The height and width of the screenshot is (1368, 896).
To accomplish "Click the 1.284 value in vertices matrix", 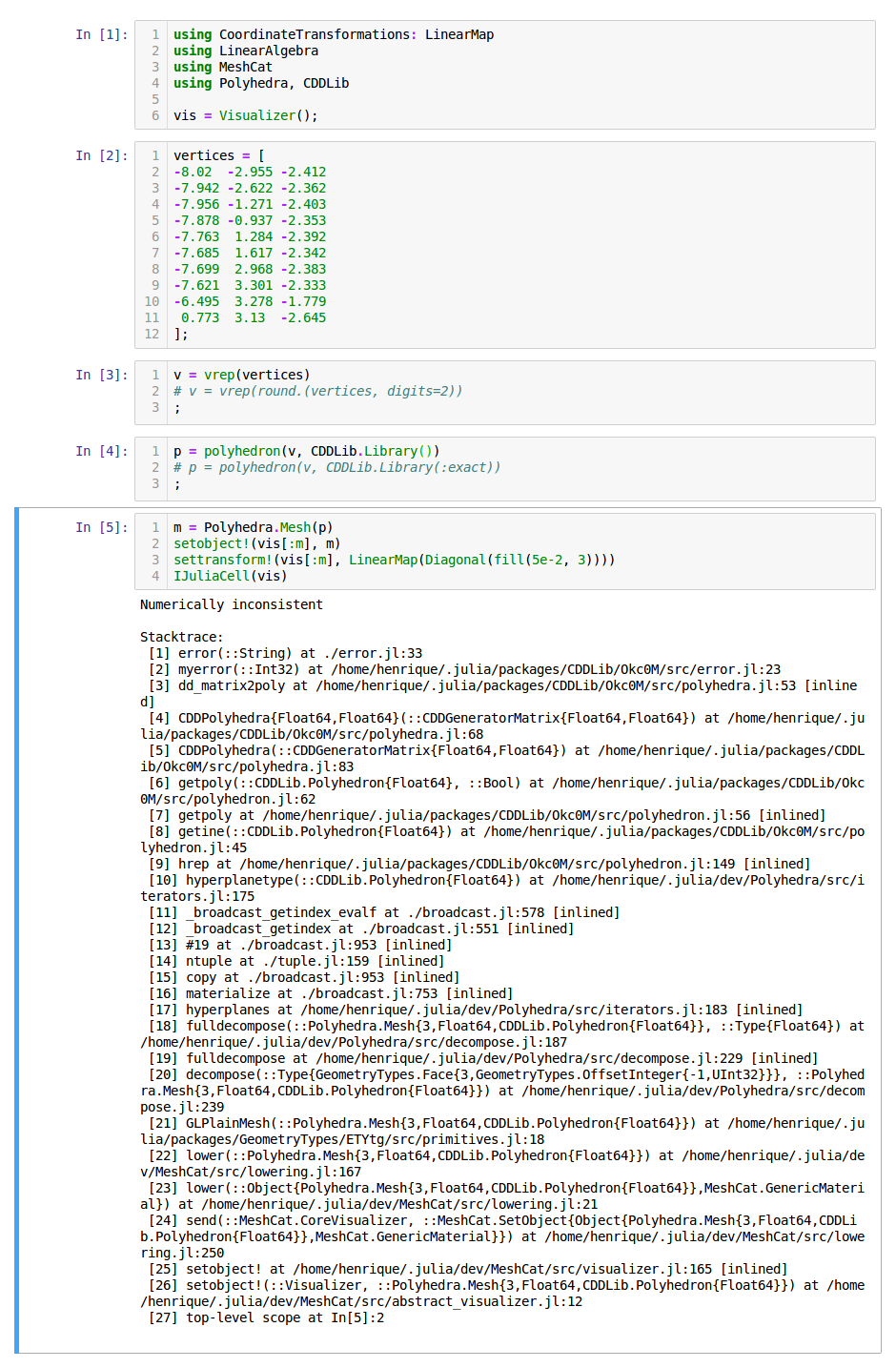I will pyautogui.click(x=255, y=236).
